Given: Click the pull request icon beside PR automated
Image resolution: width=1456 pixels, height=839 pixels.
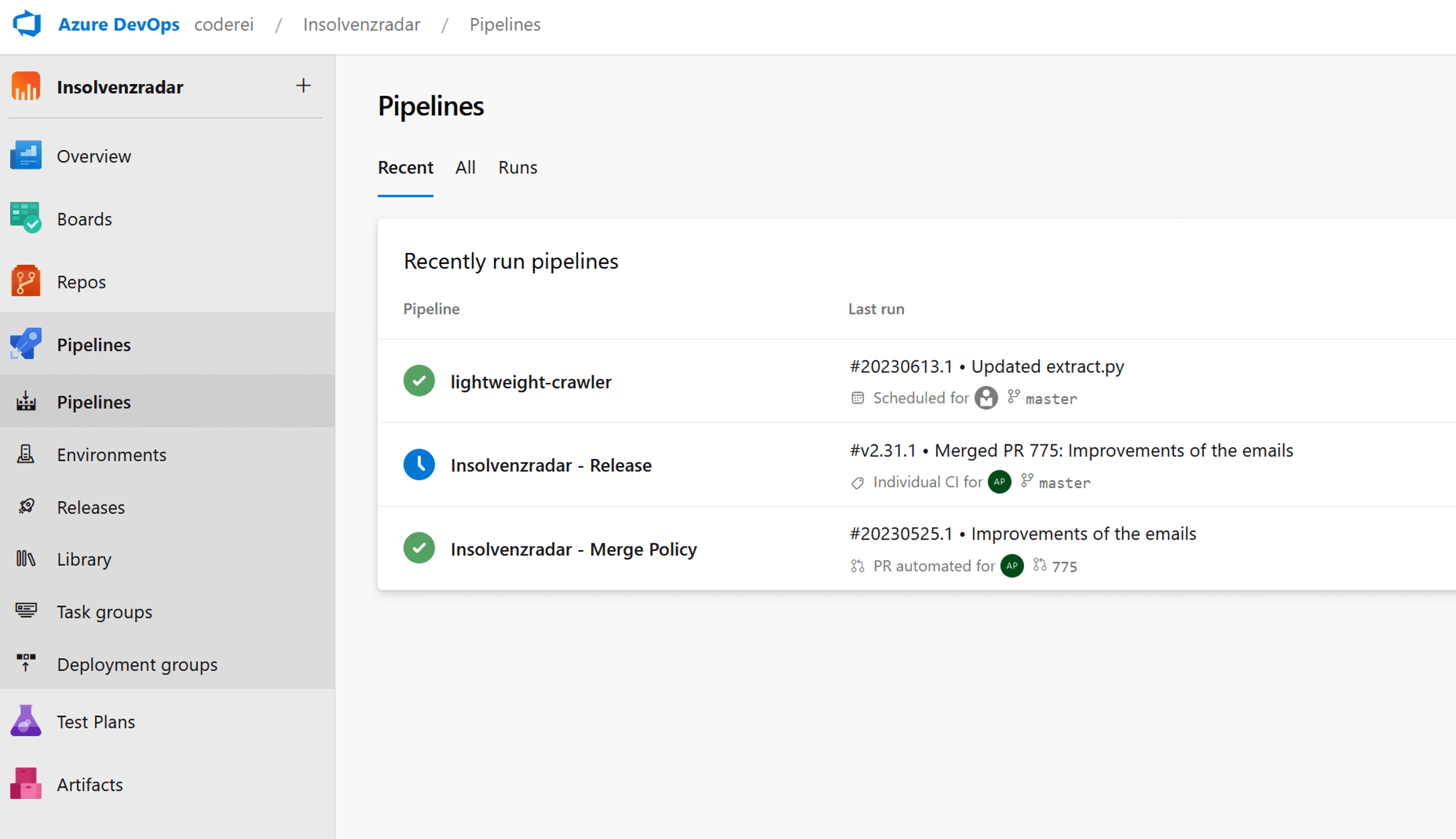Looking at the screenshot, I should point(857,566).
